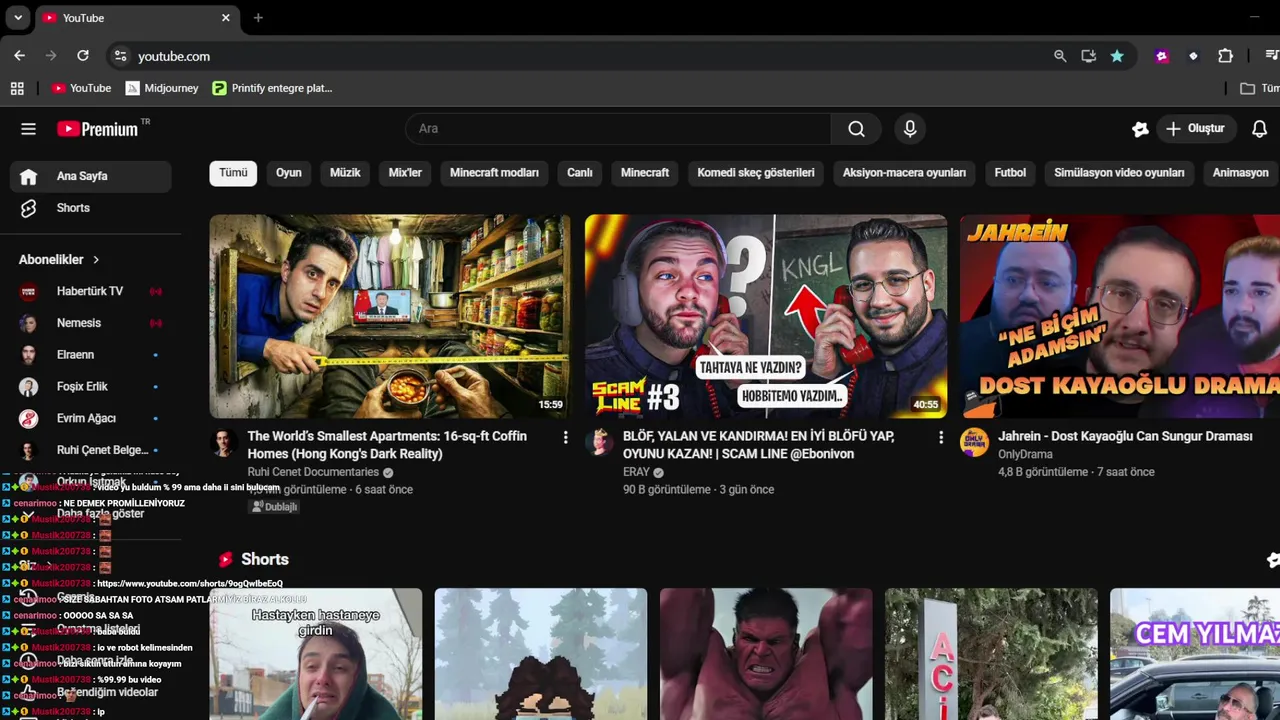This screenshot has height=720, width=1280.
Task: Select the Futbol filter chip
Action: [1010, 173]
